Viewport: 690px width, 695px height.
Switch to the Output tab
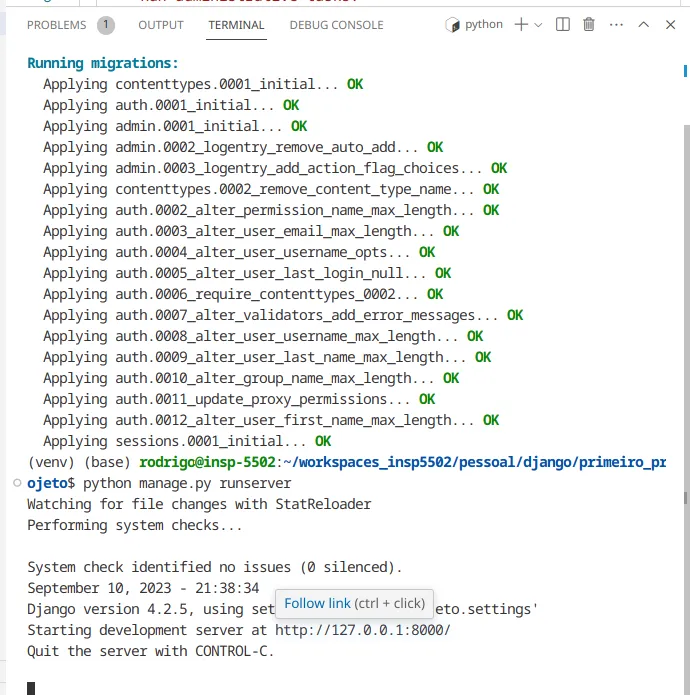[160, 25]
